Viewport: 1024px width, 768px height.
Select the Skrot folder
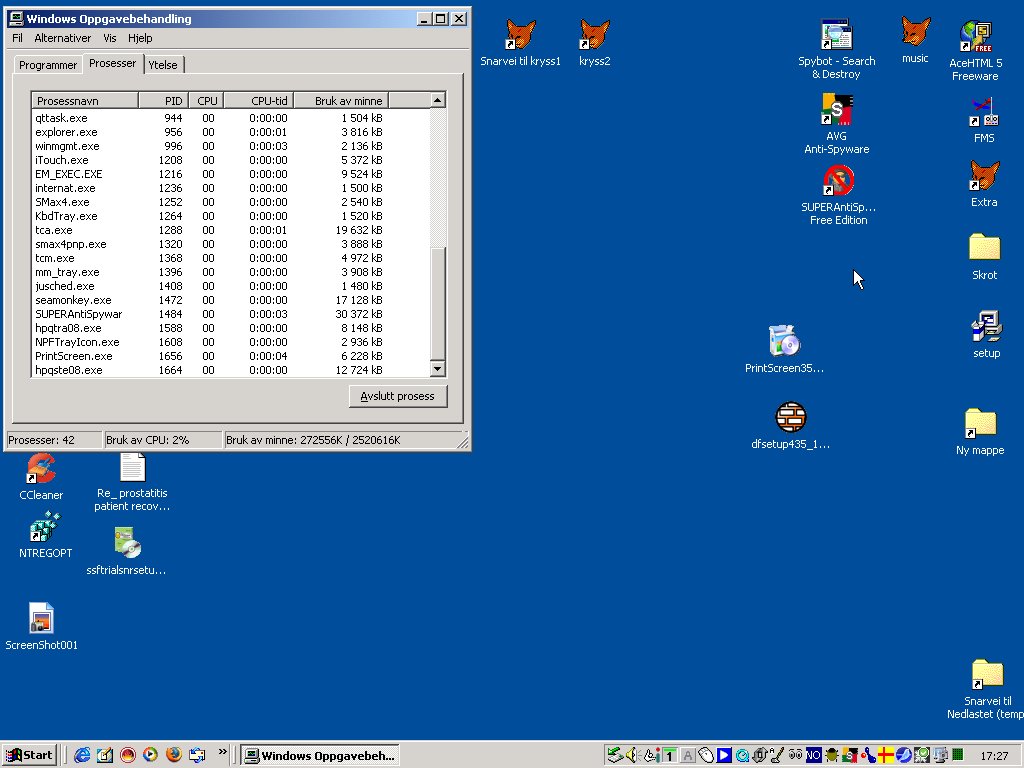[984, 257]
